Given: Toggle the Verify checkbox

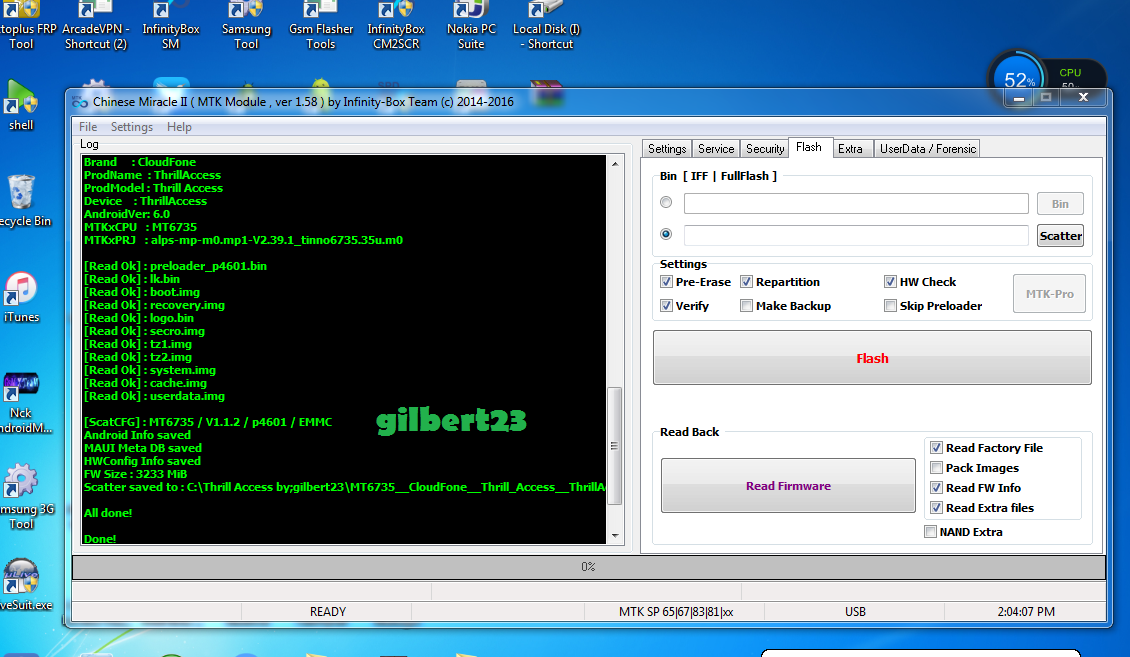Looking at the screenshot, I should [x=666, y=305].
